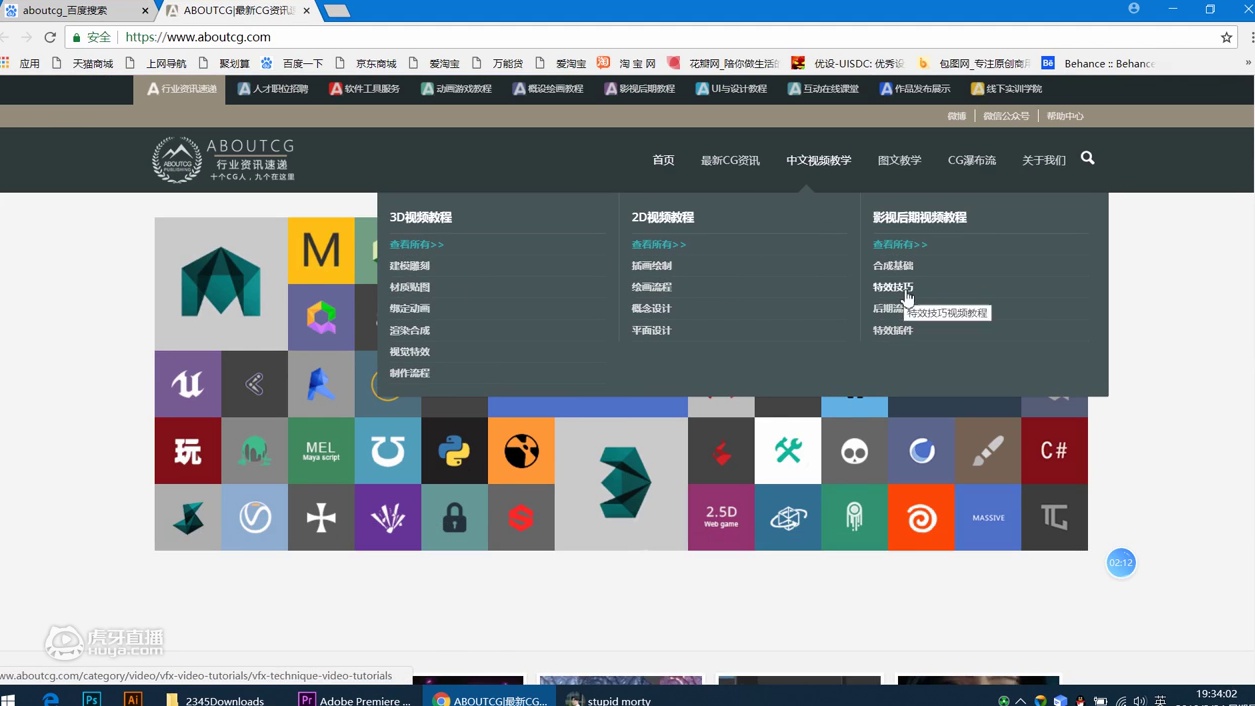Open Adobe Premiere from the taskbar
The image size is (1255, 706).
[357, 700]
